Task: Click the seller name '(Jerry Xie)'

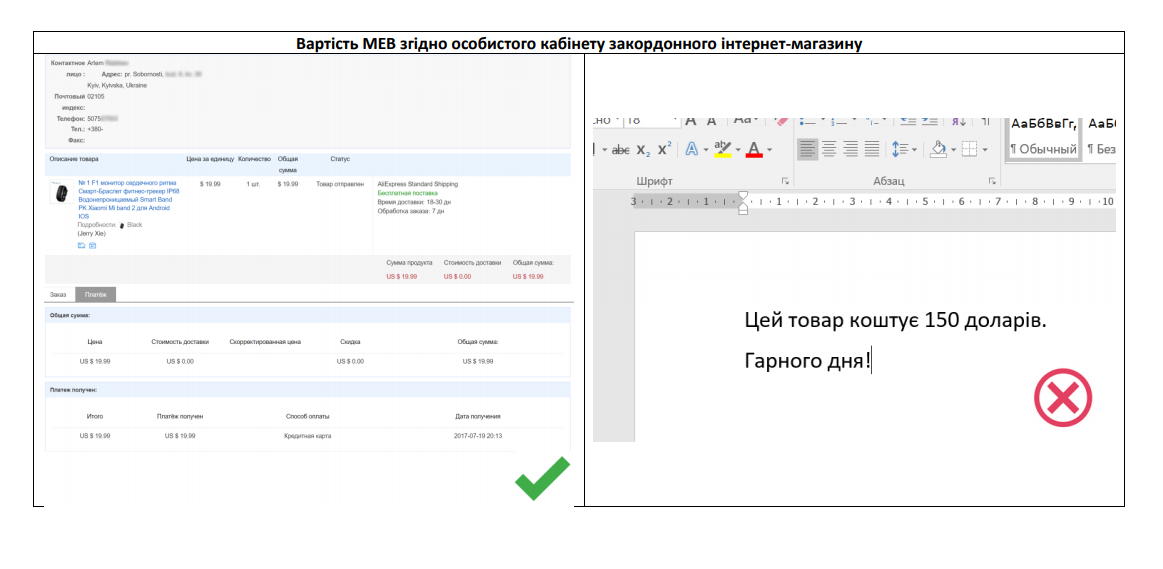Action: pos(93,233)
